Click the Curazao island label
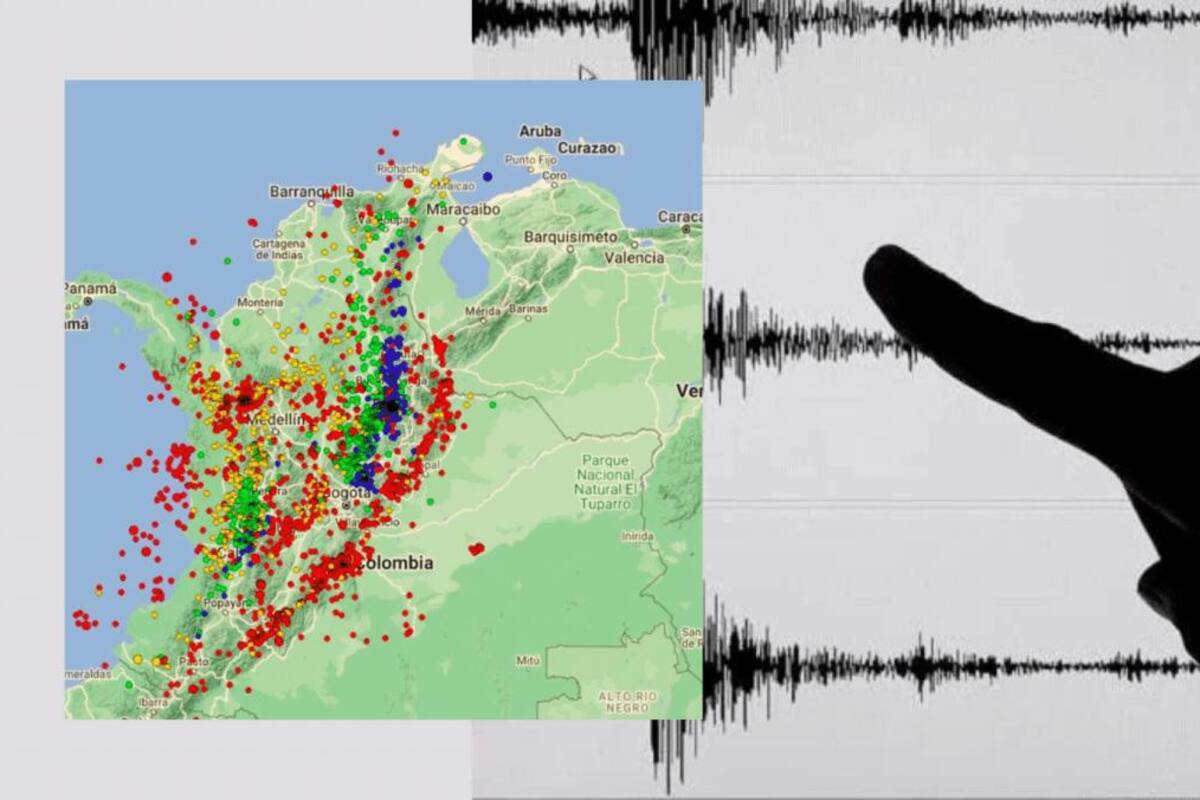Image resolution: width=1200 pixels, height=800 pixels. pos(586,147)
